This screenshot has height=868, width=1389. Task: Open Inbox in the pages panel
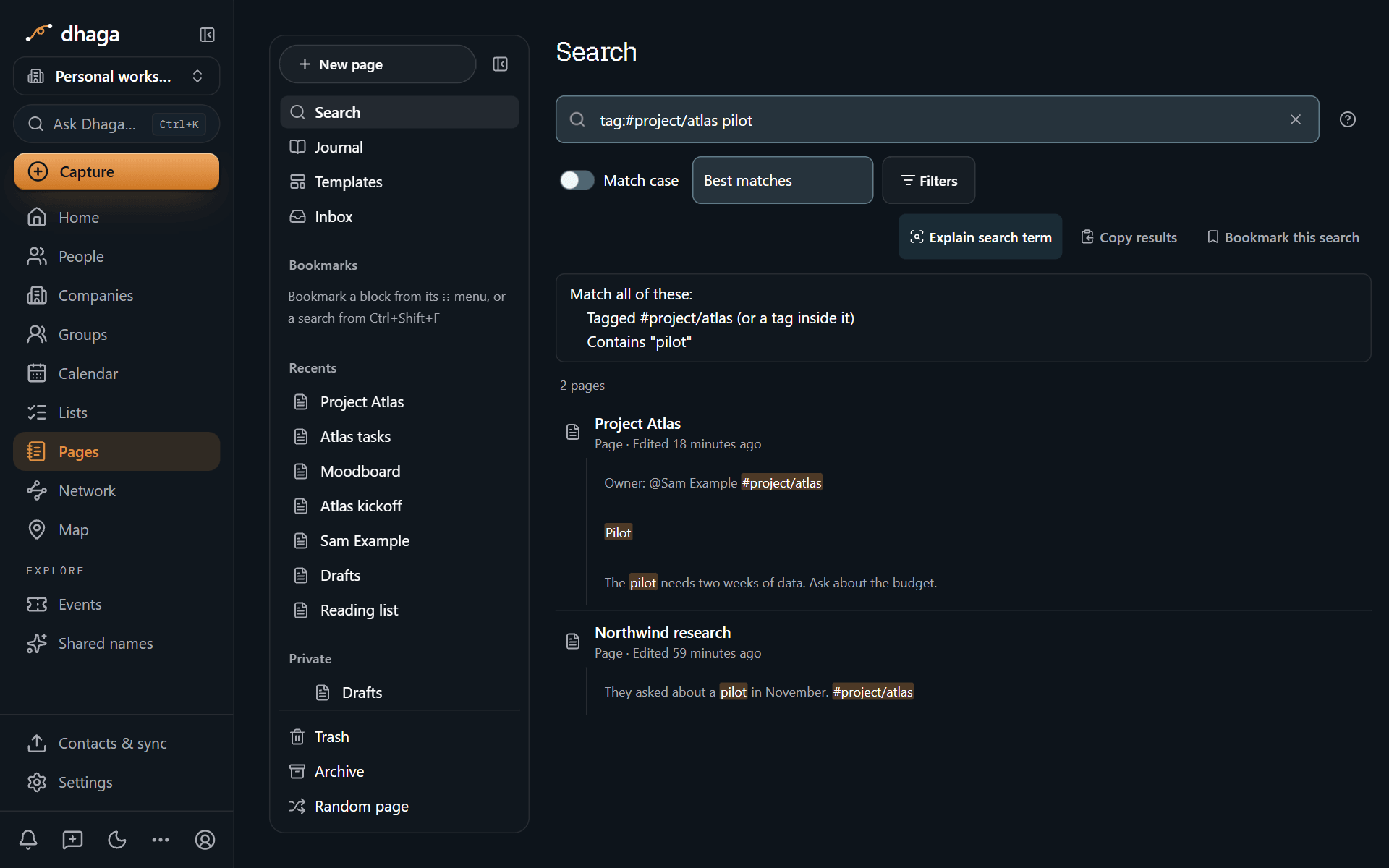click(x=399, y=216)
